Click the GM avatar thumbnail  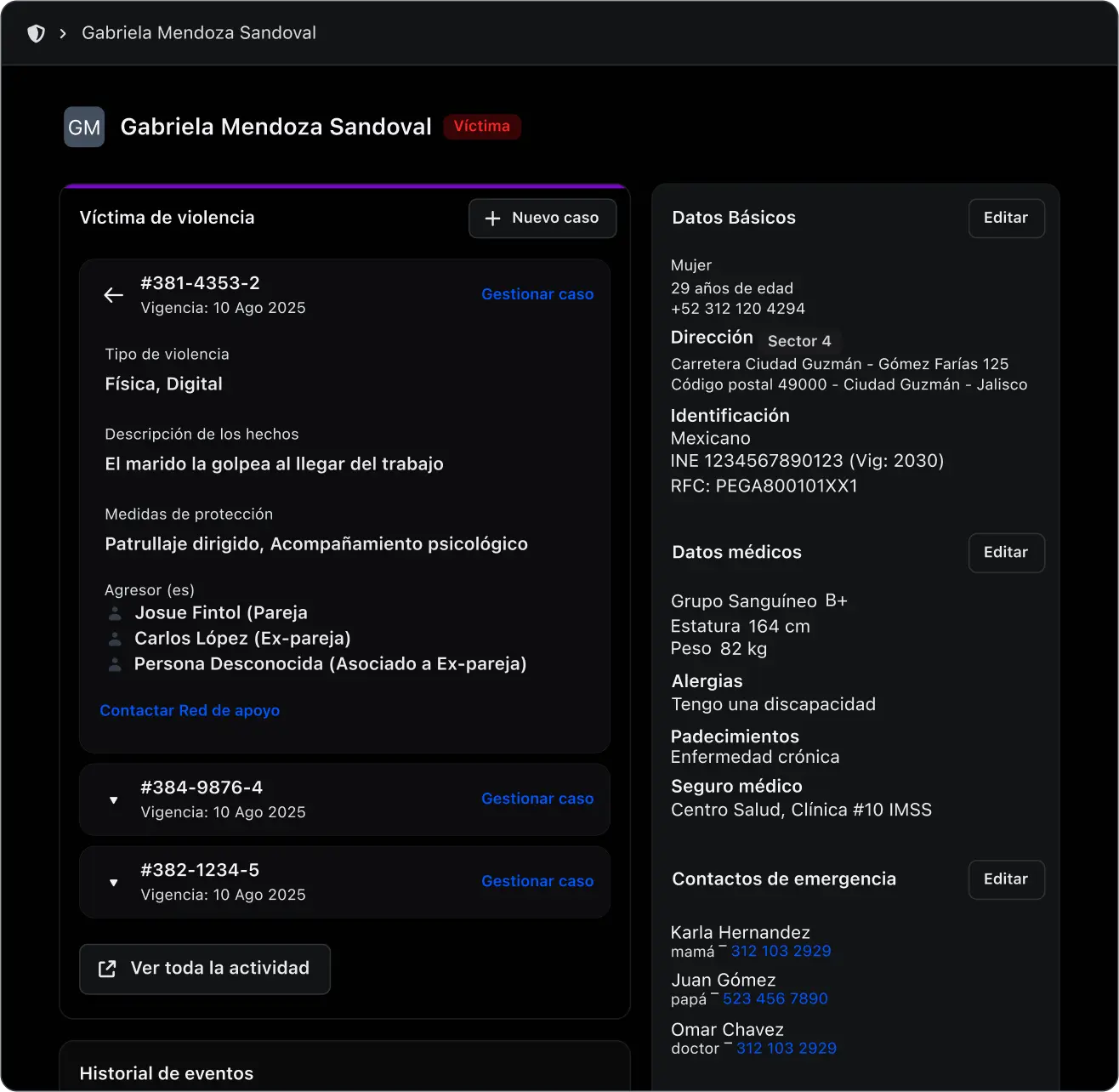[84, 127]
